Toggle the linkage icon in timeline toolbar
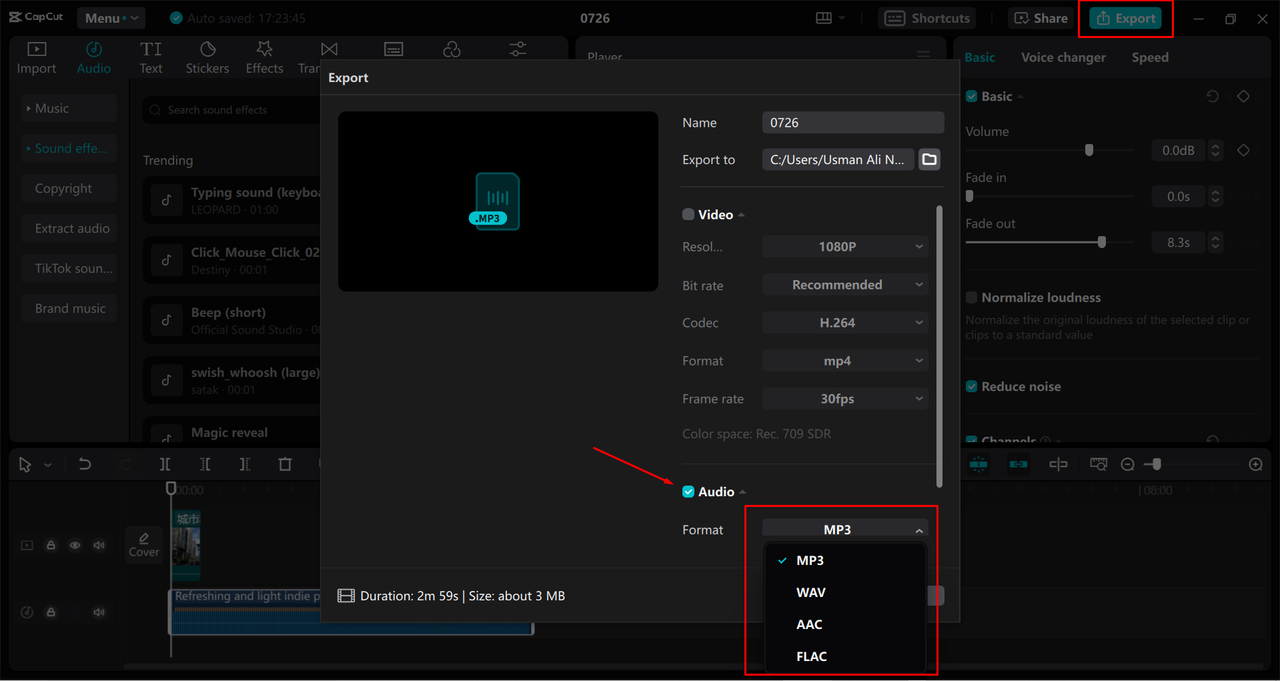Screen dimensions: 1280x681 [1018, 464]
